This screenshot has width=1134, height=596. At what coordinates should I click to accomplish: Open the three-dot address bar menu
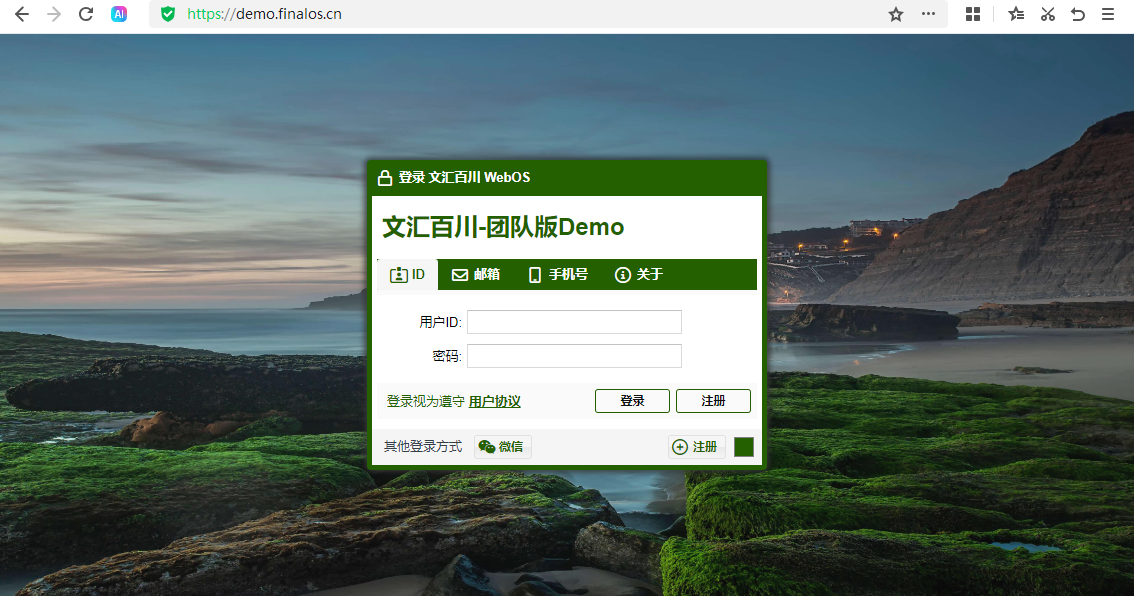[x=929, y=14]
